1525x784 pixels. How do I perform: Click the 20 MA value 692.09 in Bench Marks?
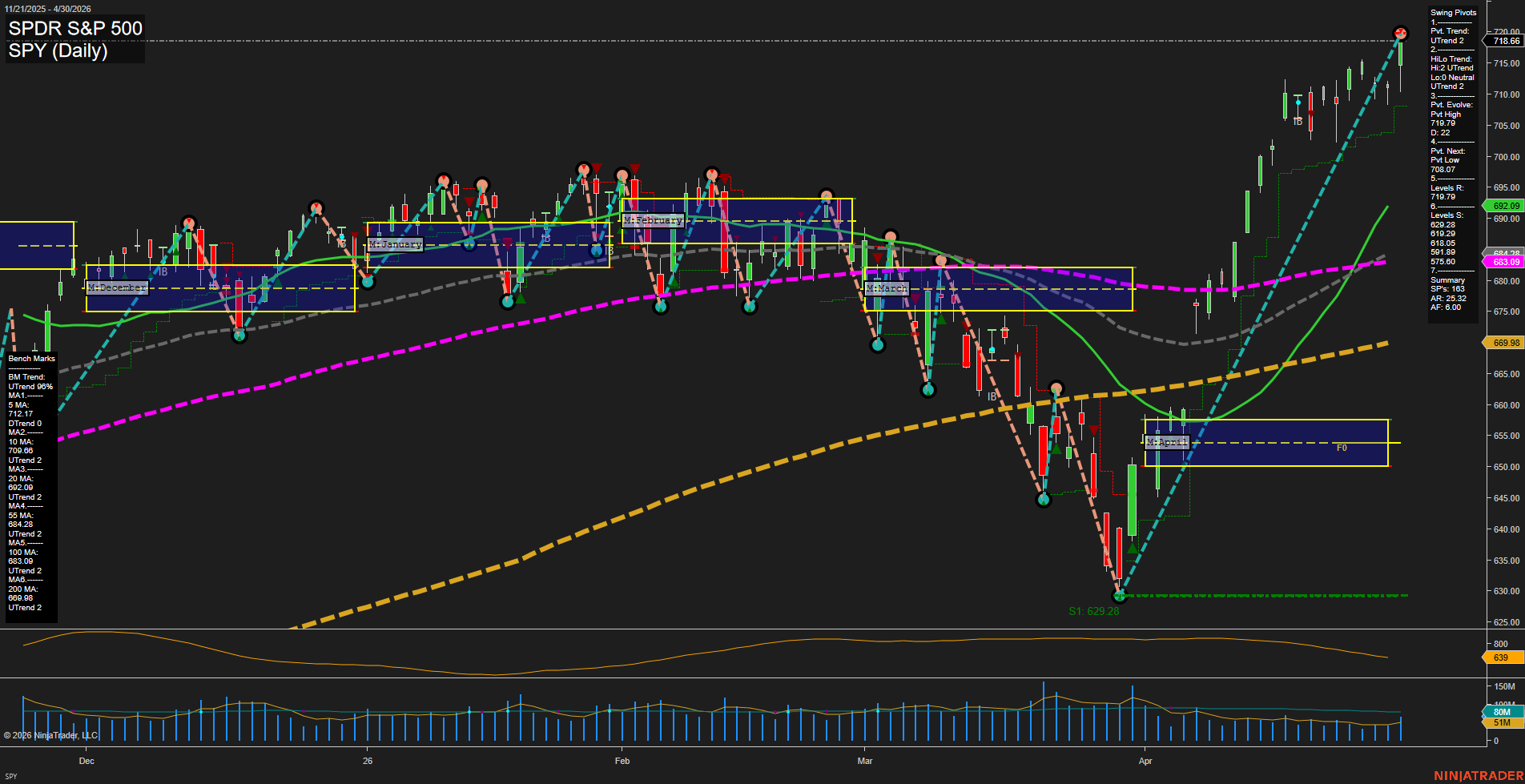(x=21, y=488)
